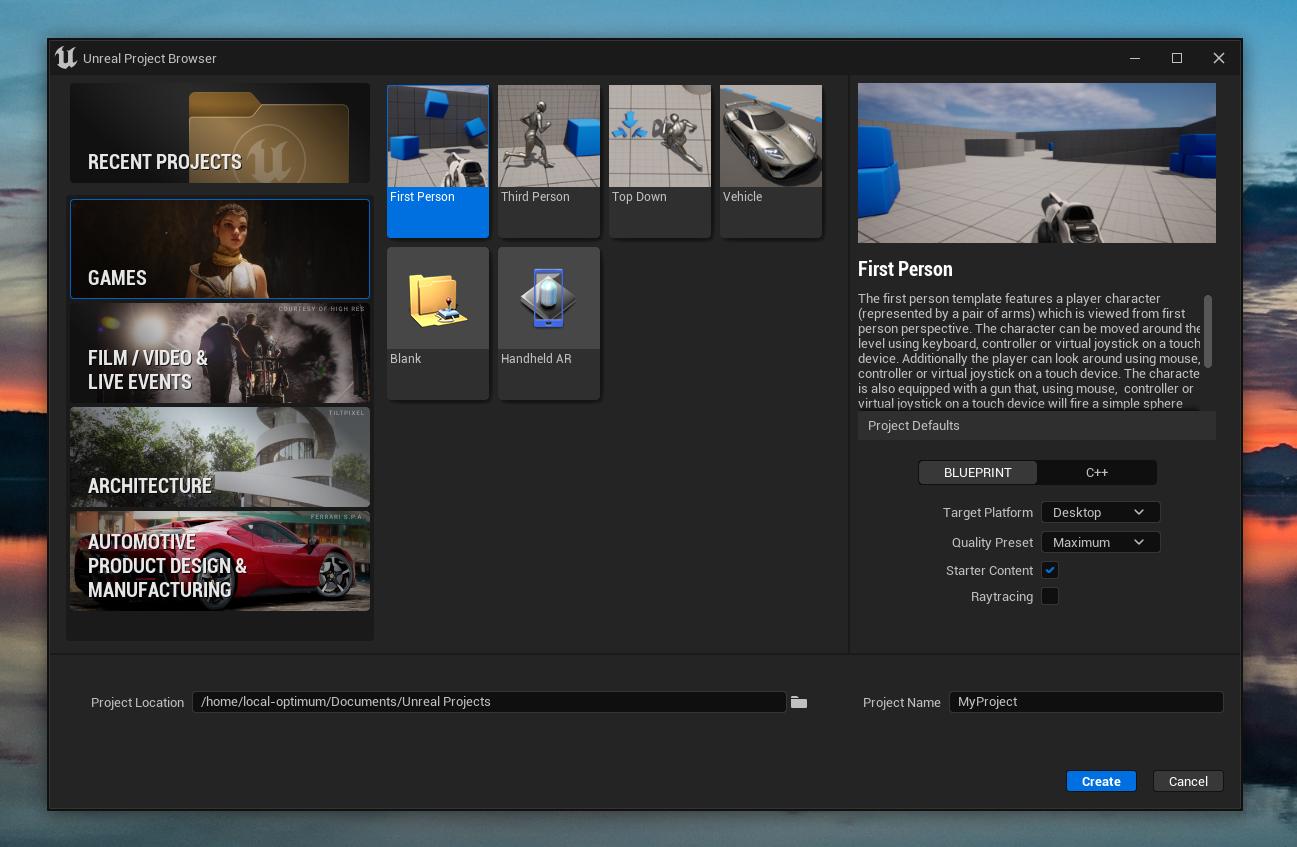Open the Recent Projects category

(220, 133)
